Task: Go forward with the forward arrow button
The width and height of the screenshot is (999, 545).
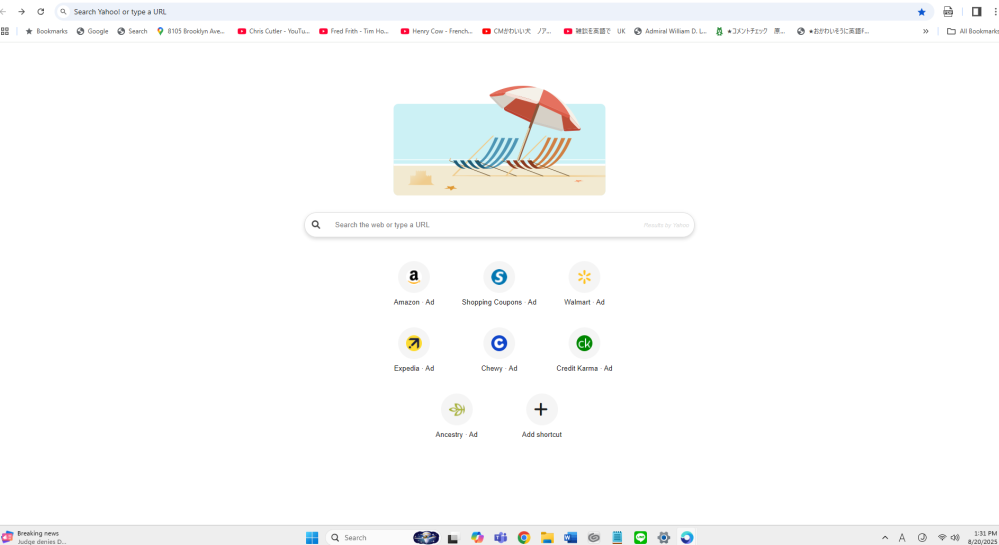Action: [x=22, y=11]
